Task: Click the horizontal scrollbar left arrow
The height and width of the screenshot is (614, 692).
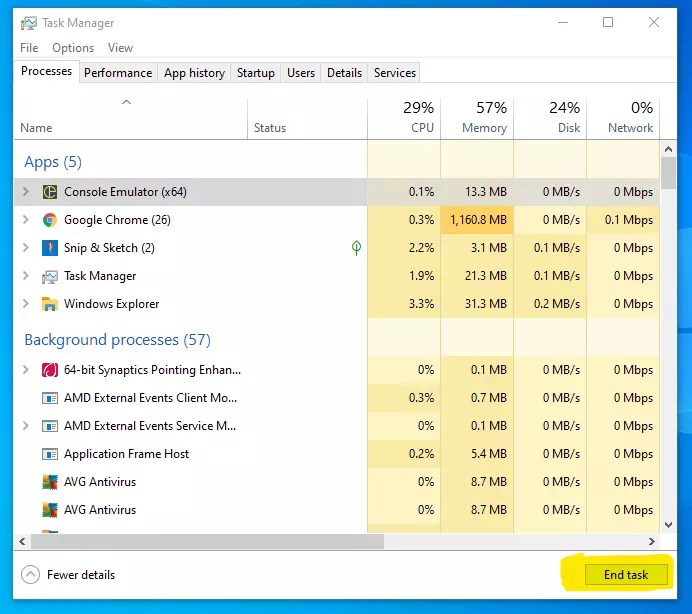Action: (x=22, y=541)
